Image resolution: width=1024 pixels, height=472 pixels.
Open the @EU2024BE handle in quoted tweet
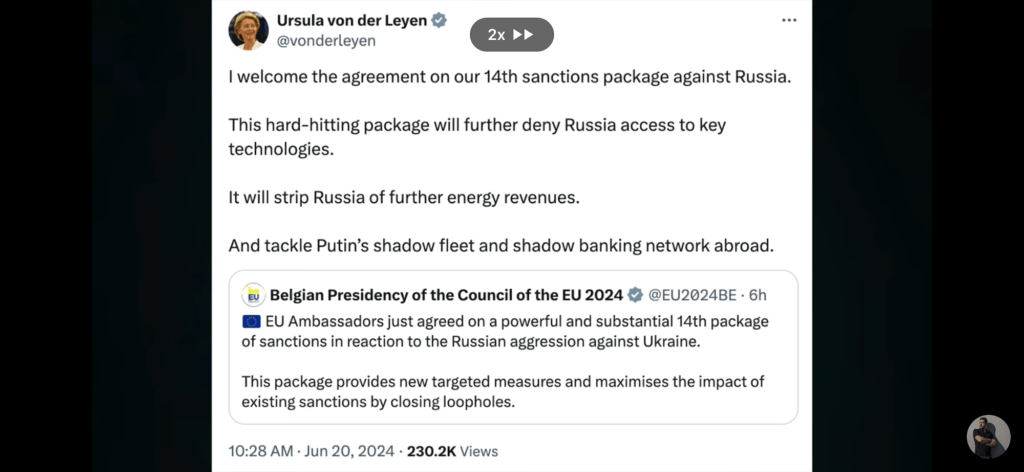pyautogui.click(x=694, y=295)
